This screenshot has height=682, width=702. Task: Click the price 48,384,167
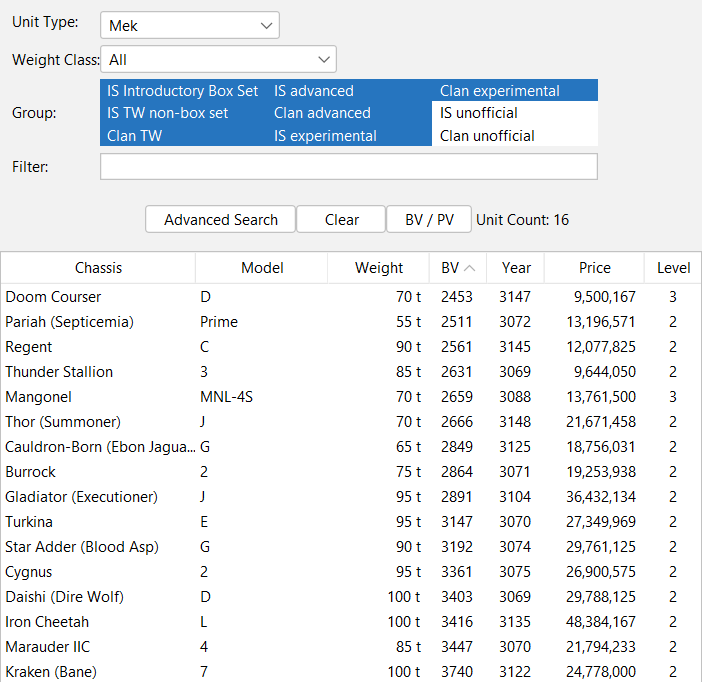tap(601, 622)
